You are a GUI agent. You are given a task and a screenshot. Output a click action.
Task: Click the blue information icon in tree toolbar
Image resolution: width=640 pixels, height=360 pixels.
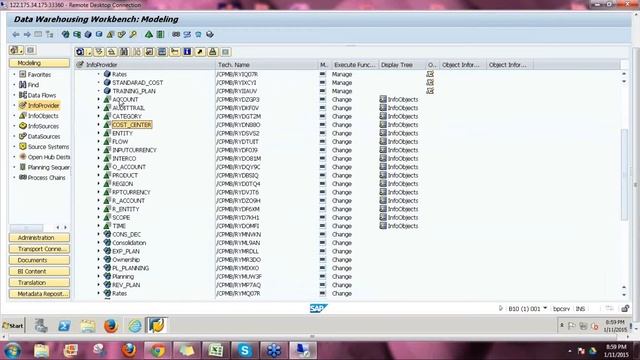[187, 52]
